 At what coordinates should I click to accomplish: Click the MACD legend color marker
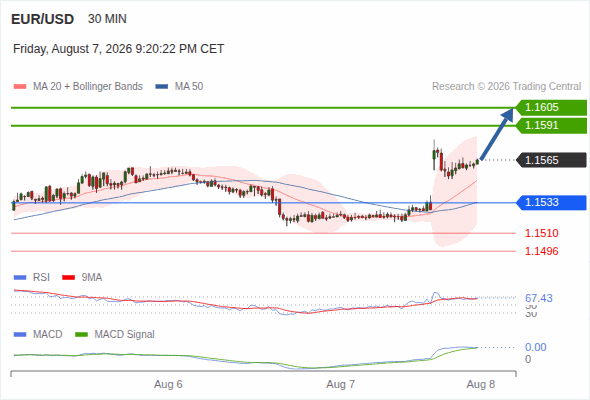click(x=20, y=335)
